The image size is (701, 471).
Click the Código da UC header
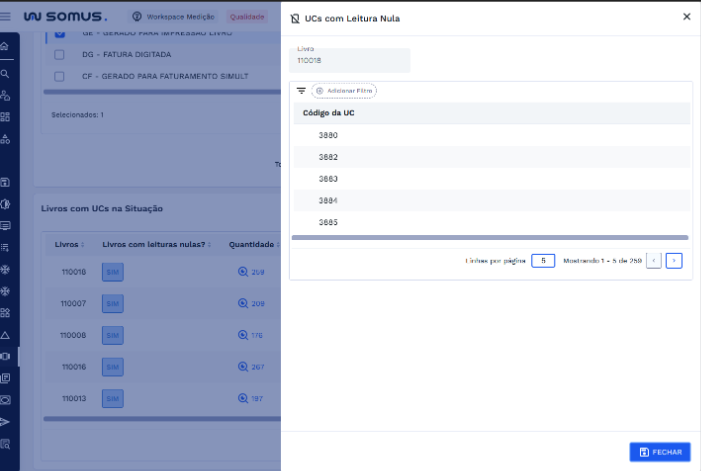point(329,113)
